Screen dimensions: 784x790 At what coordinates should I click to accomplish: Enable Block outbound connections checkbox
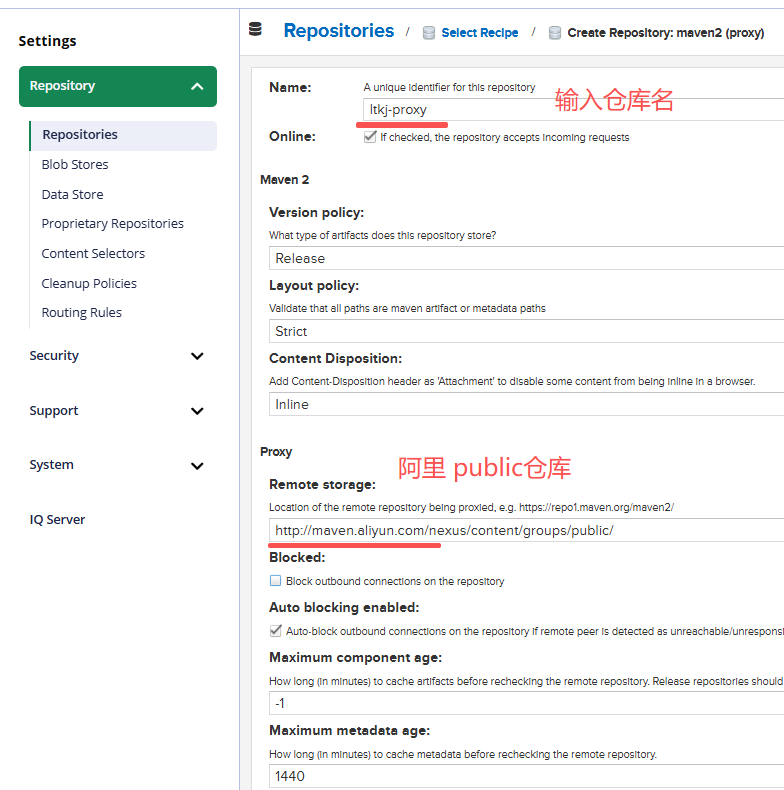pyautogui.click(x=275, y=581)
